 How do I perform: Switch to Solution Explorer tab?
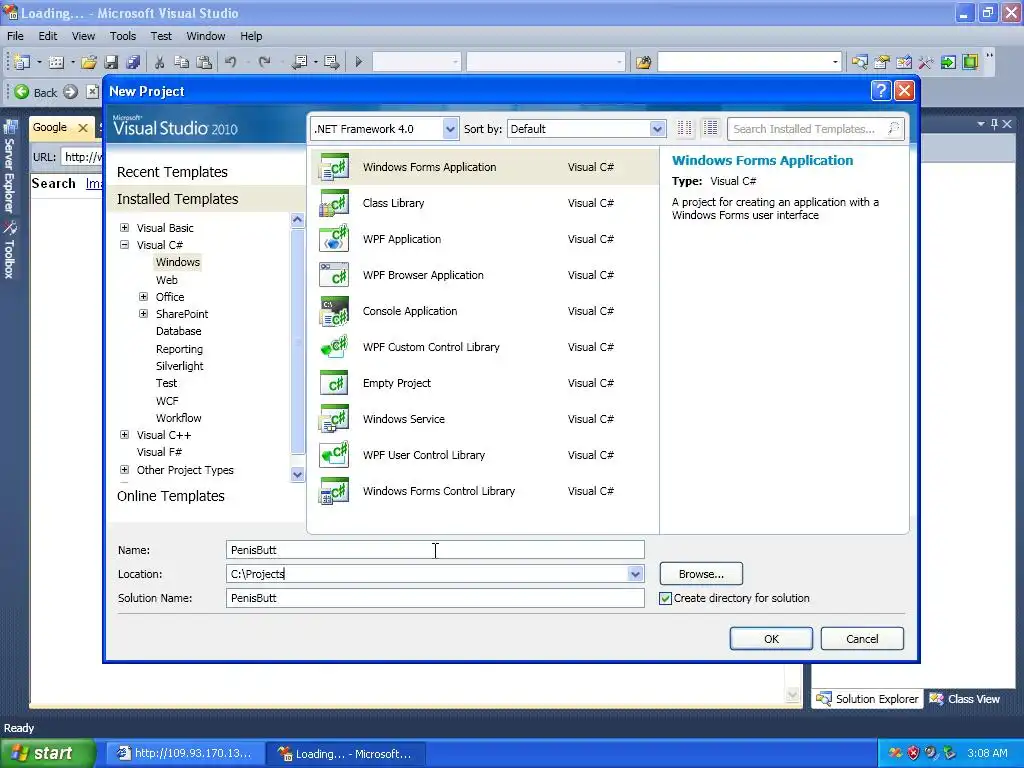[x=868, y=699]
